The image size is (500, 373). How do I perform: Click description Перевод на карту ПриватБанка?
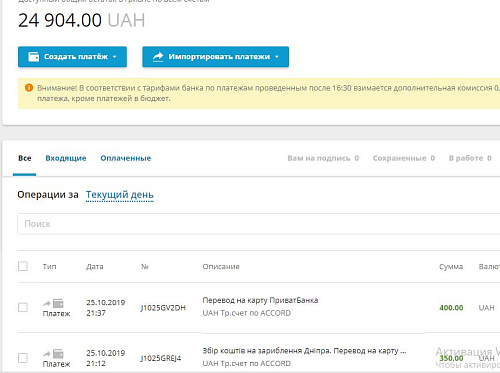(x=260, y=300)
